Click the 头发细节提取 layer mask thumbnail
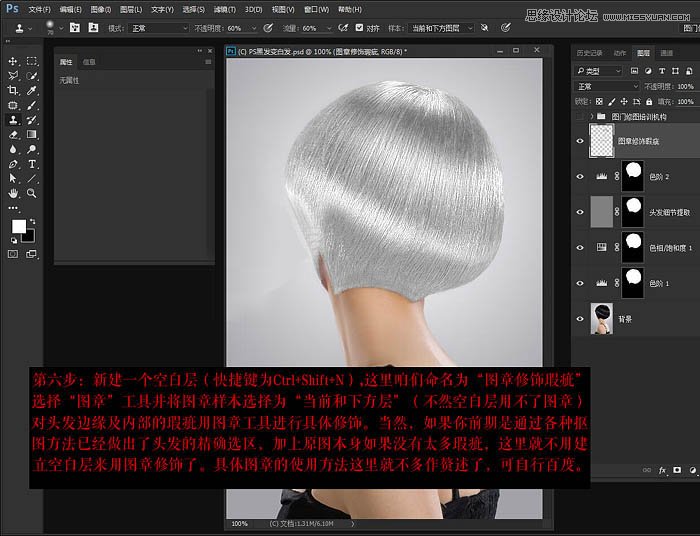700x536 pixels. [631, 211]
